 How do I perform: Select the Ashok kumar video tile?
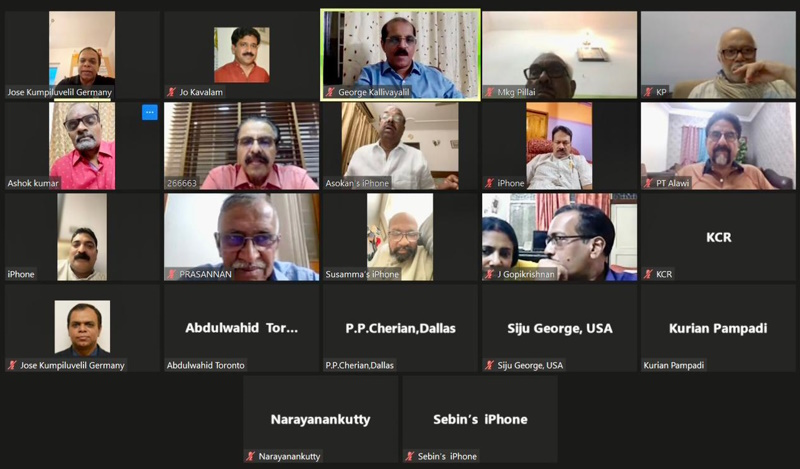[82, 146]
